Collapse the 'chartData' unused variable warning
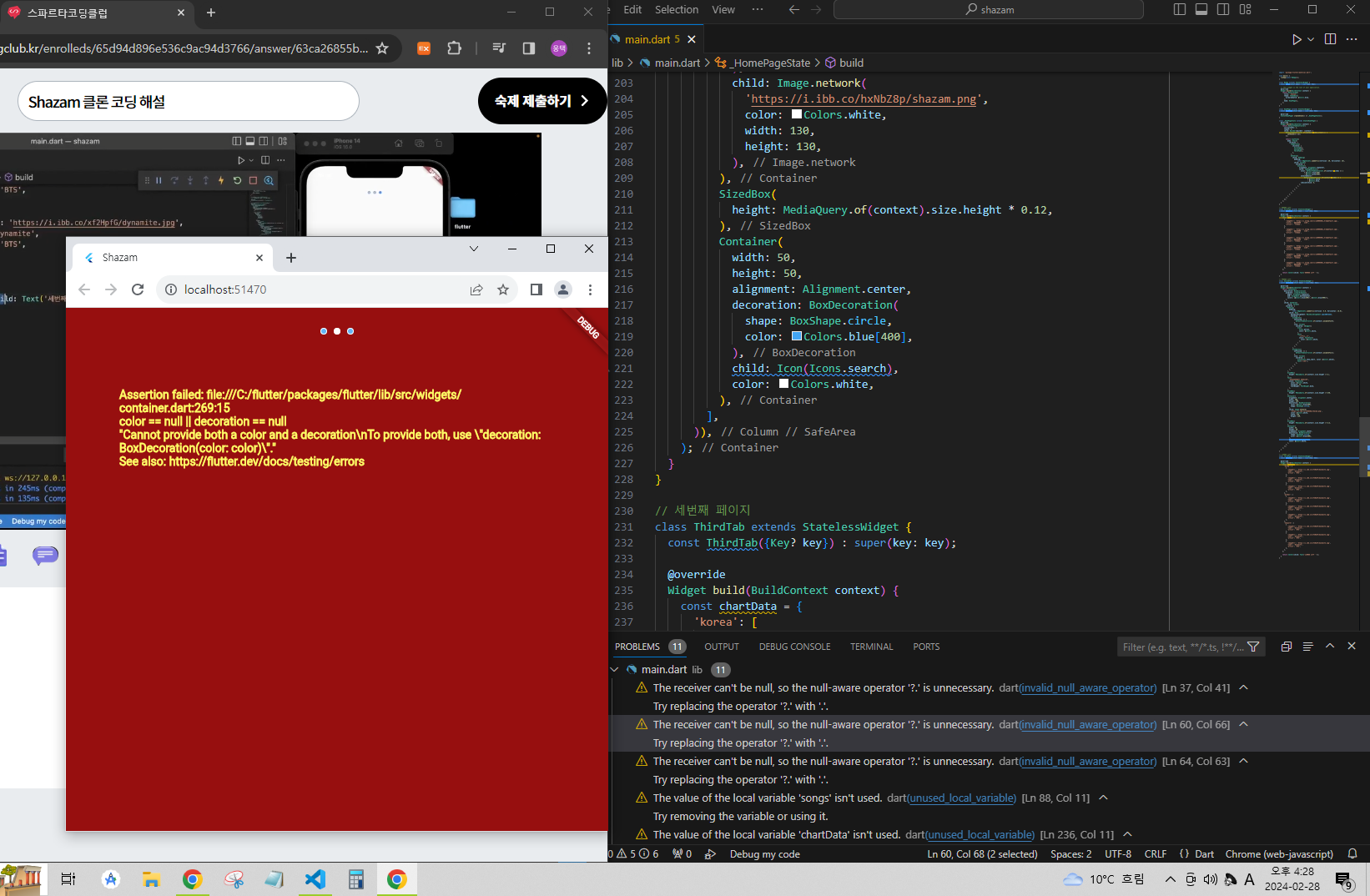 coord(1127,834)
